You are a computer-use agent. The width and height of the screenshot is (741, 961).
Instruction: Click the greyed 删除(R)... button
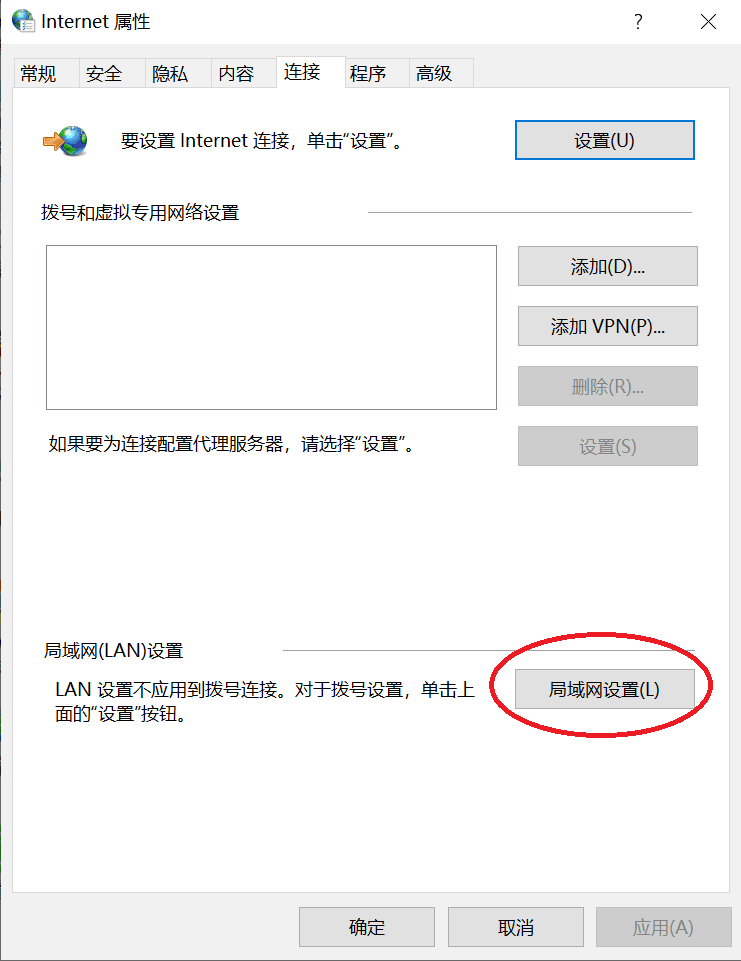point(607,386)
